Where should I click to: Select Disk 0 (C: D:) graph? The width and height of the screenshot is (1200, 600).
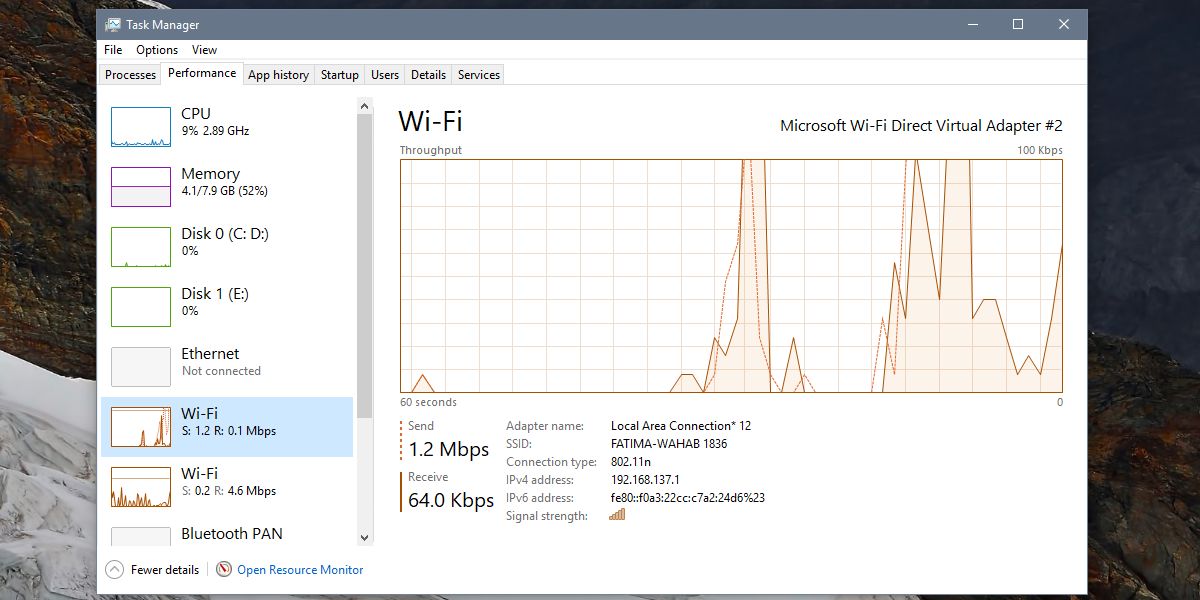141,247
